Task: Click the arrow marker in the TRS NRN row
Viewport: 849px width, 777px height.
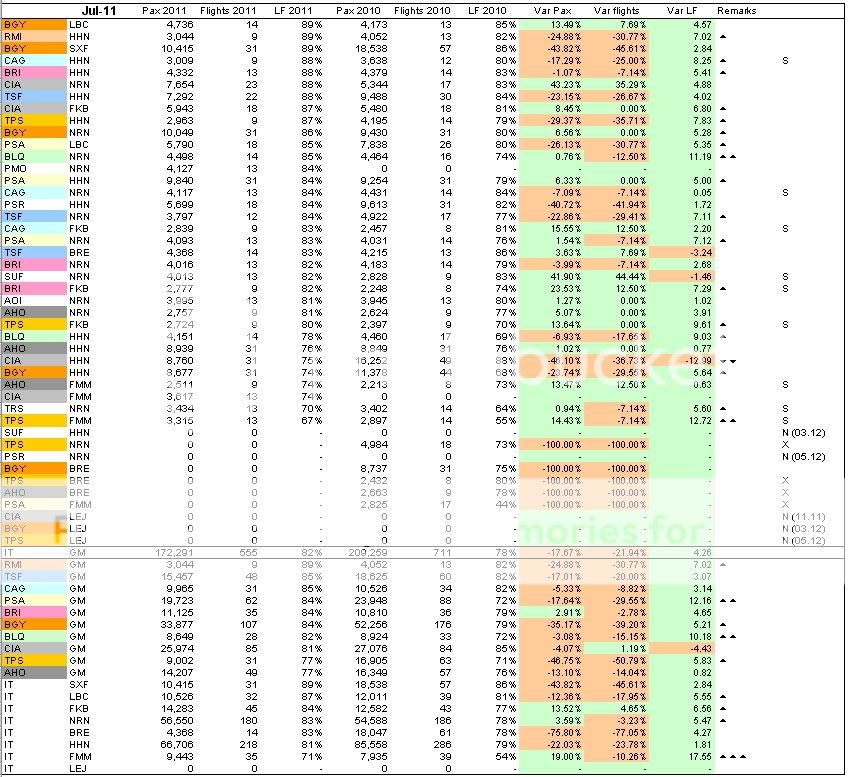Action: 723,408
